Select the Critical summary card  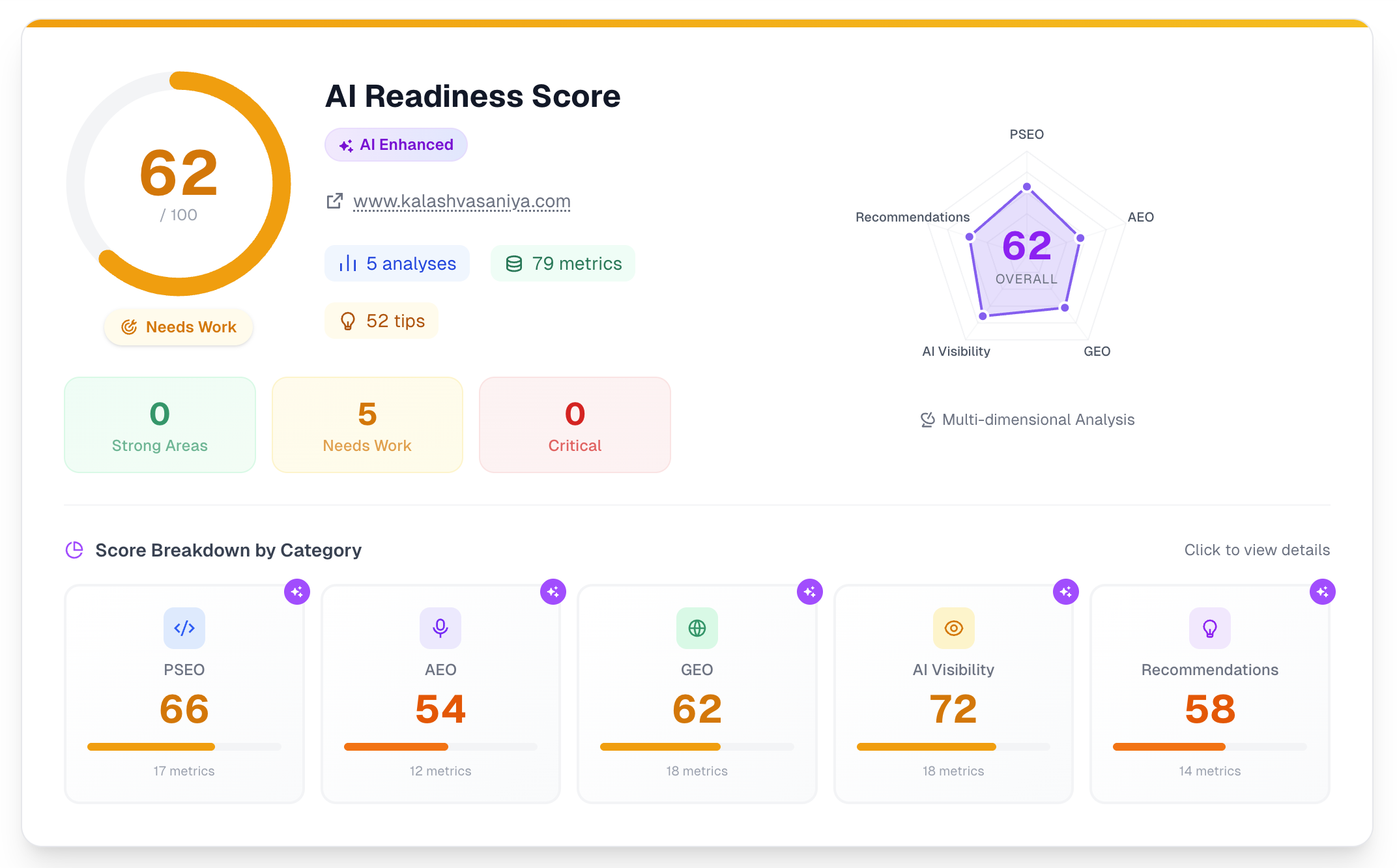(x=574, y=424)
